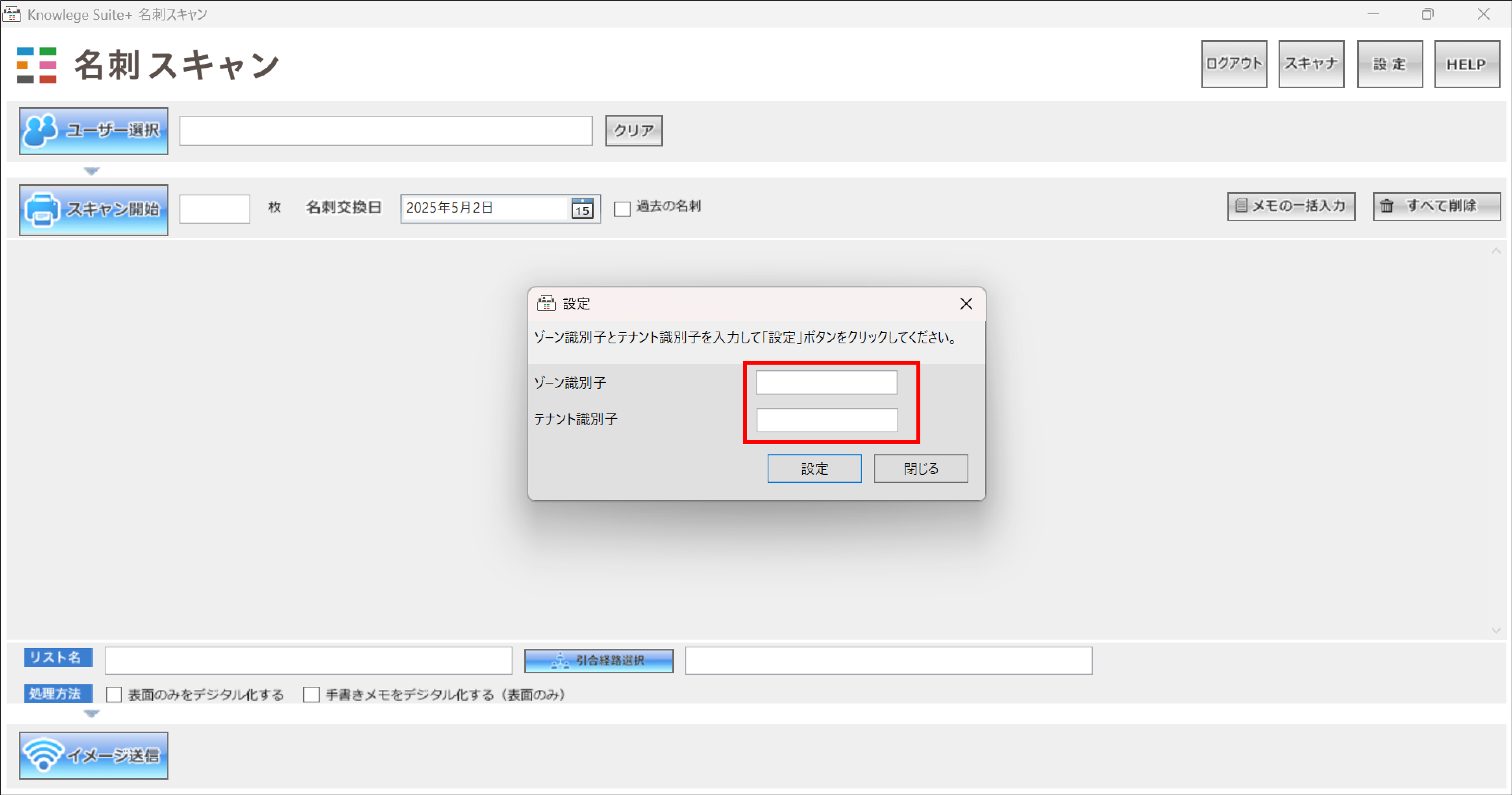Click the ユーザー選択 user select button
Image resolution: width=1512 pixels, height=795 pixels.
(x=93, y=131)
